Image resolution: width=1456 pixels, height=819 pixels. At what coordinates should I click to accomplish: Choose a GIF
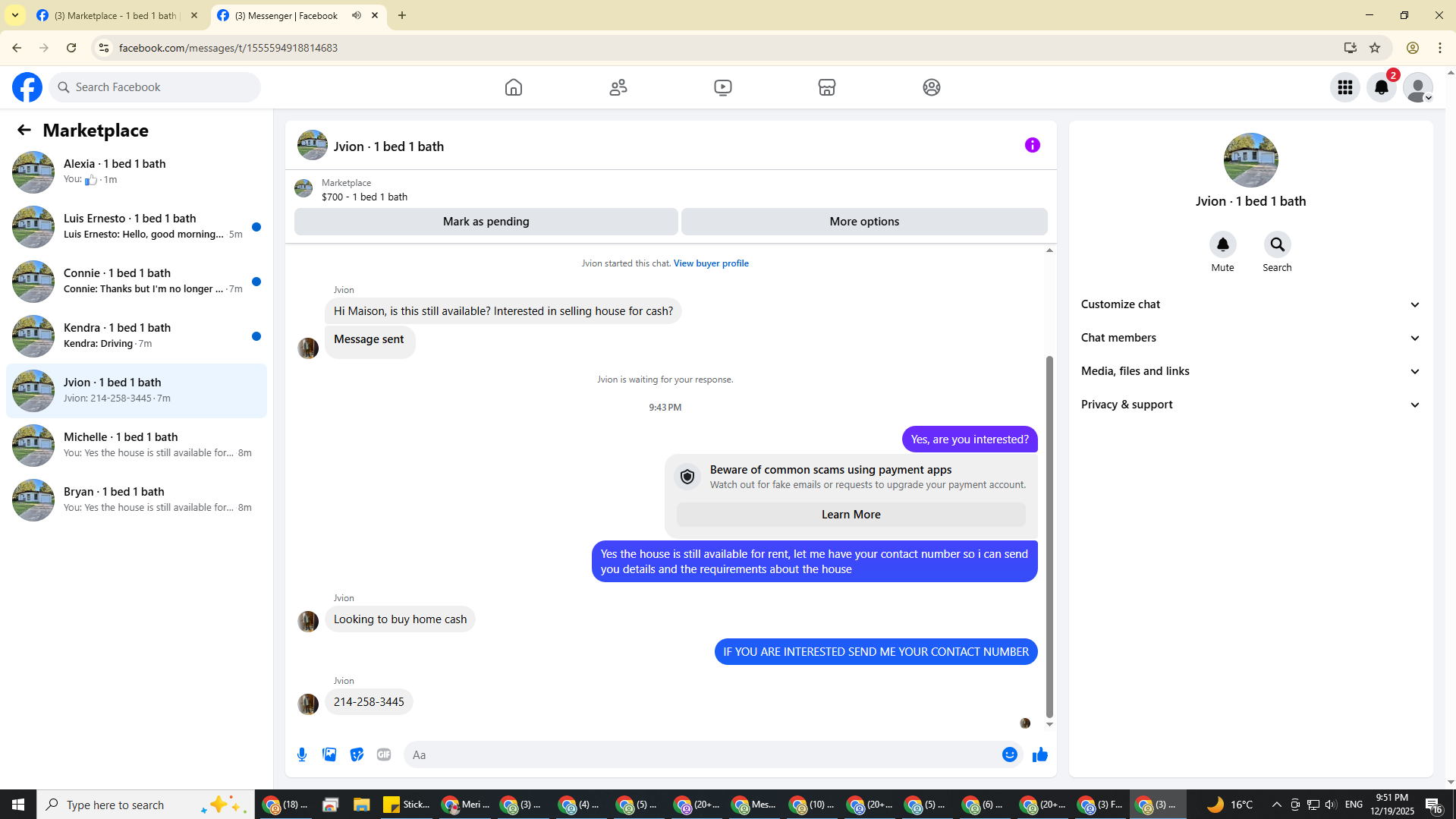pos(384,754)
